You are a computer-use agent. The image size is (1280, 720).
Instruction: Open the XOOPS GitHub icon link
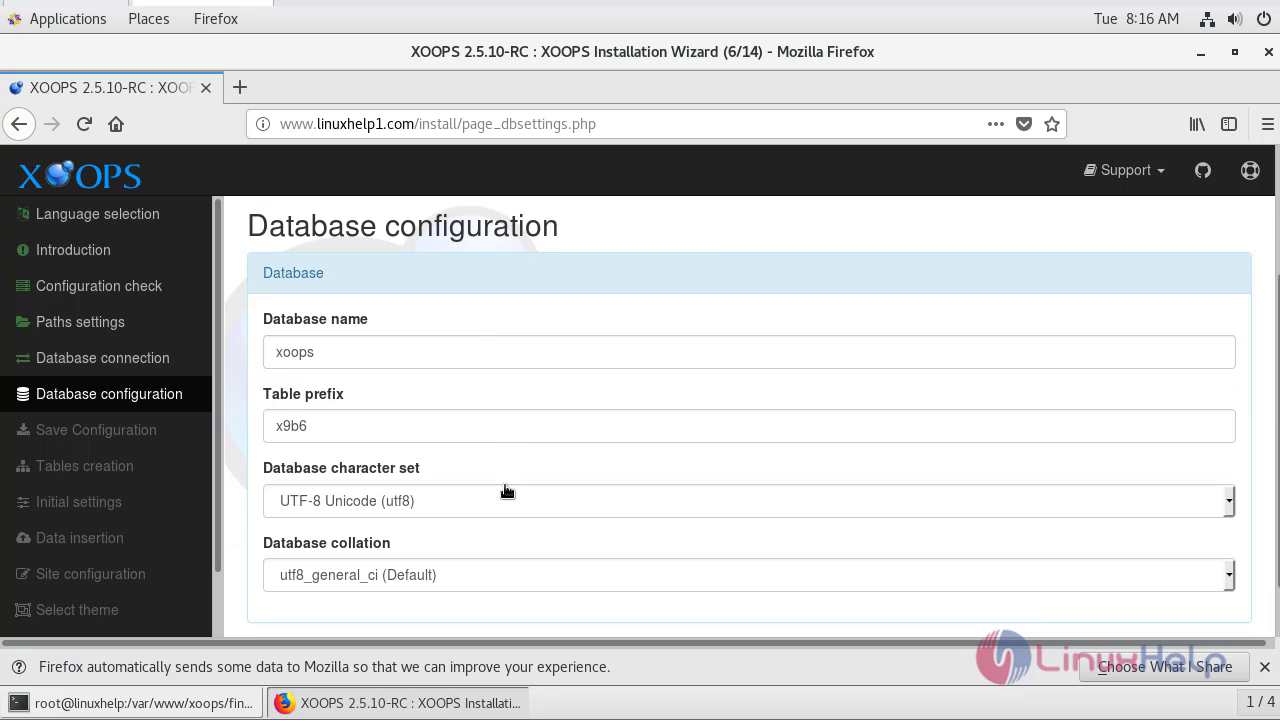click(x=1203, y=170)
